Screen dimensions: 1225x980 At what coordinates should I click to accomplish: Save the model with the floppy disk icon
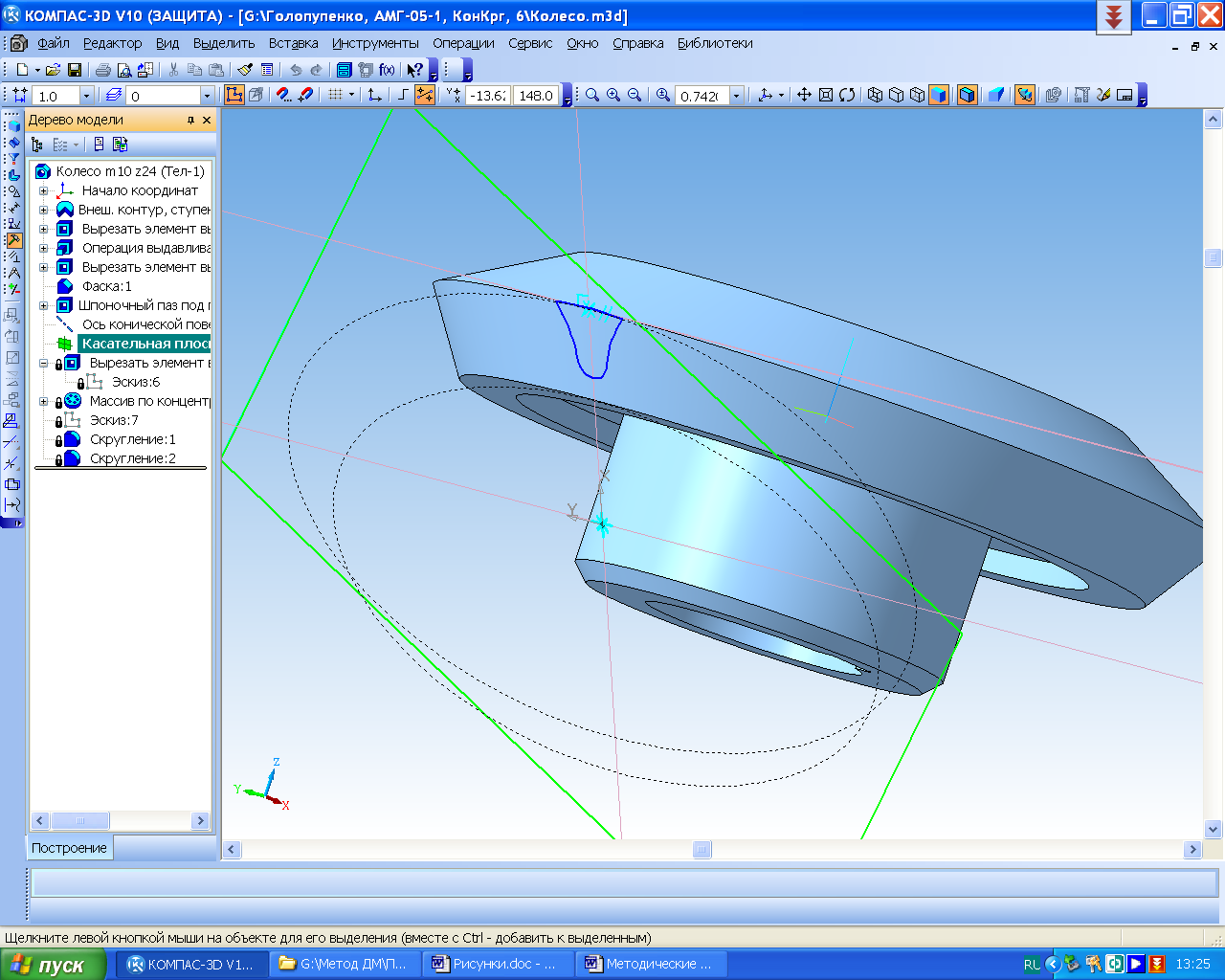tap(75, 70)
